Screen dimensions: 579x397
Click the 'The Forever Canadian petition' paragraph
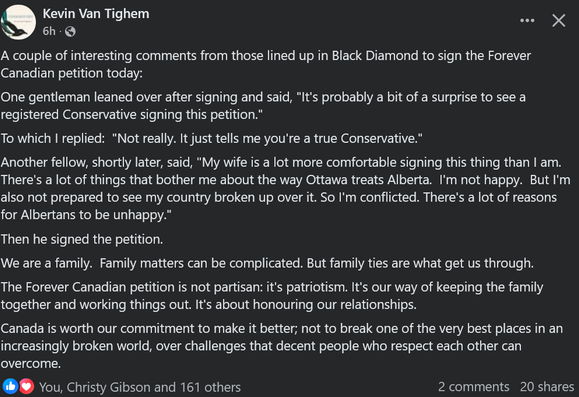[x=272, y=296]
